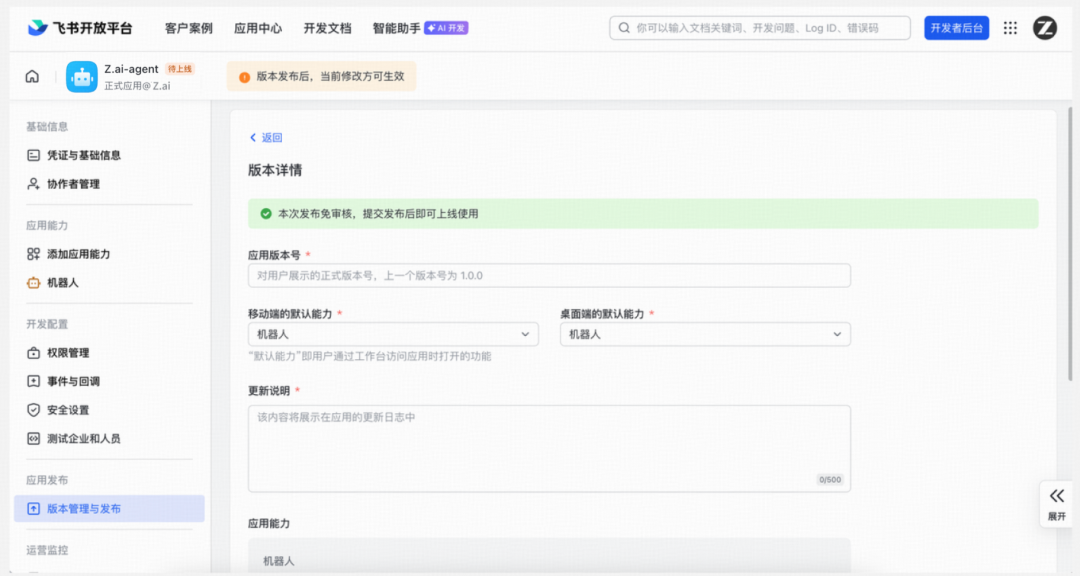Click the Z user avatar
This screenshot has width=1080, height=576.
pyautogui.click(x=1044, y=28)
